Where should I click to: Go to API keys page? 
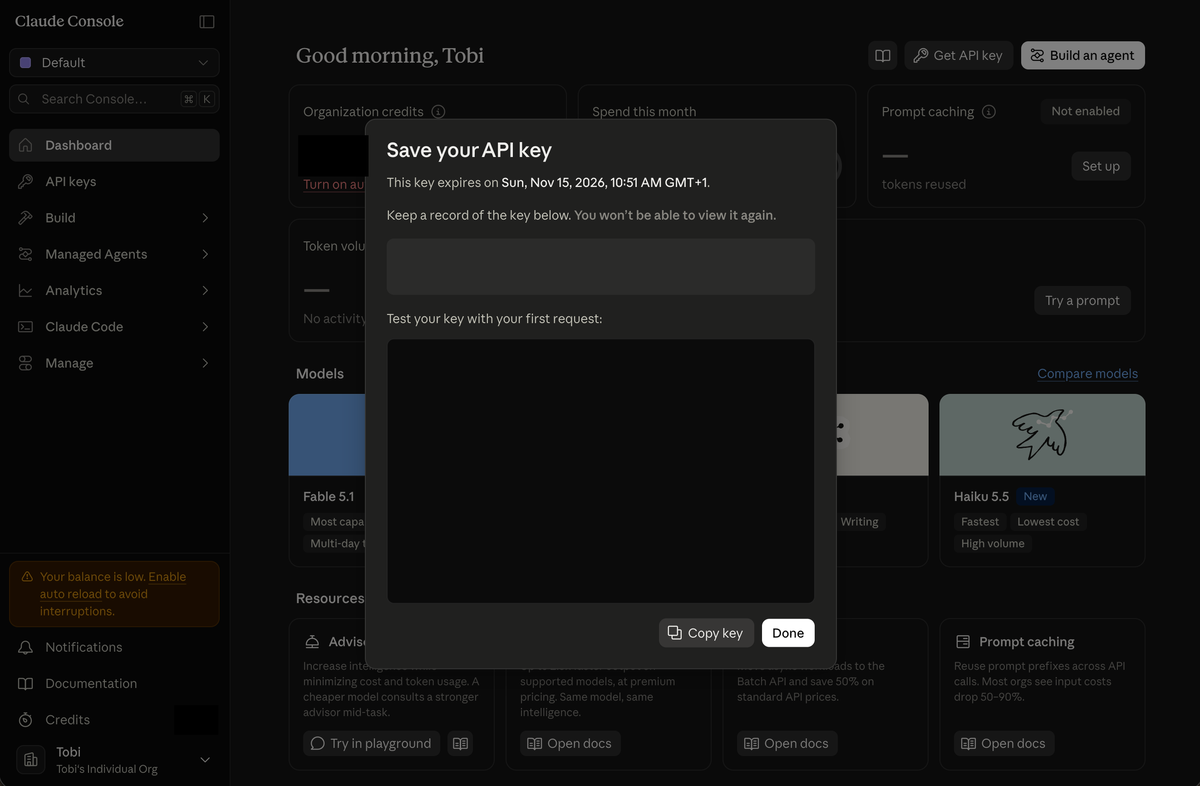coord(114,181)
